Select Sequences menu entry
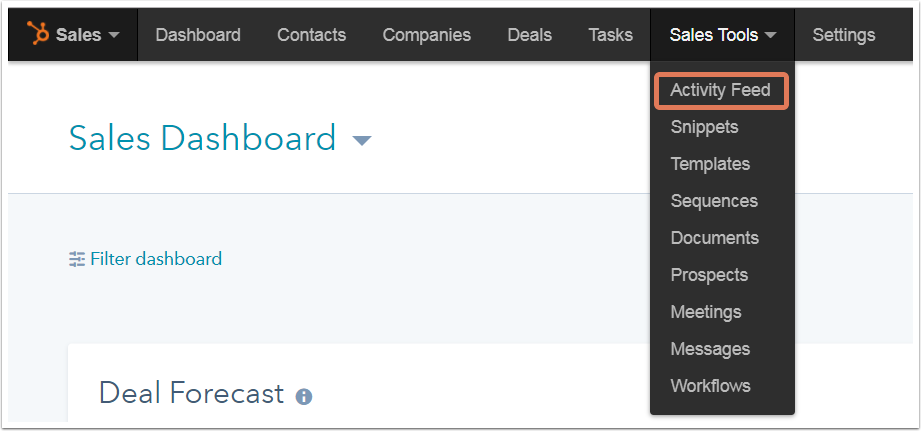 tap(714, 201)
